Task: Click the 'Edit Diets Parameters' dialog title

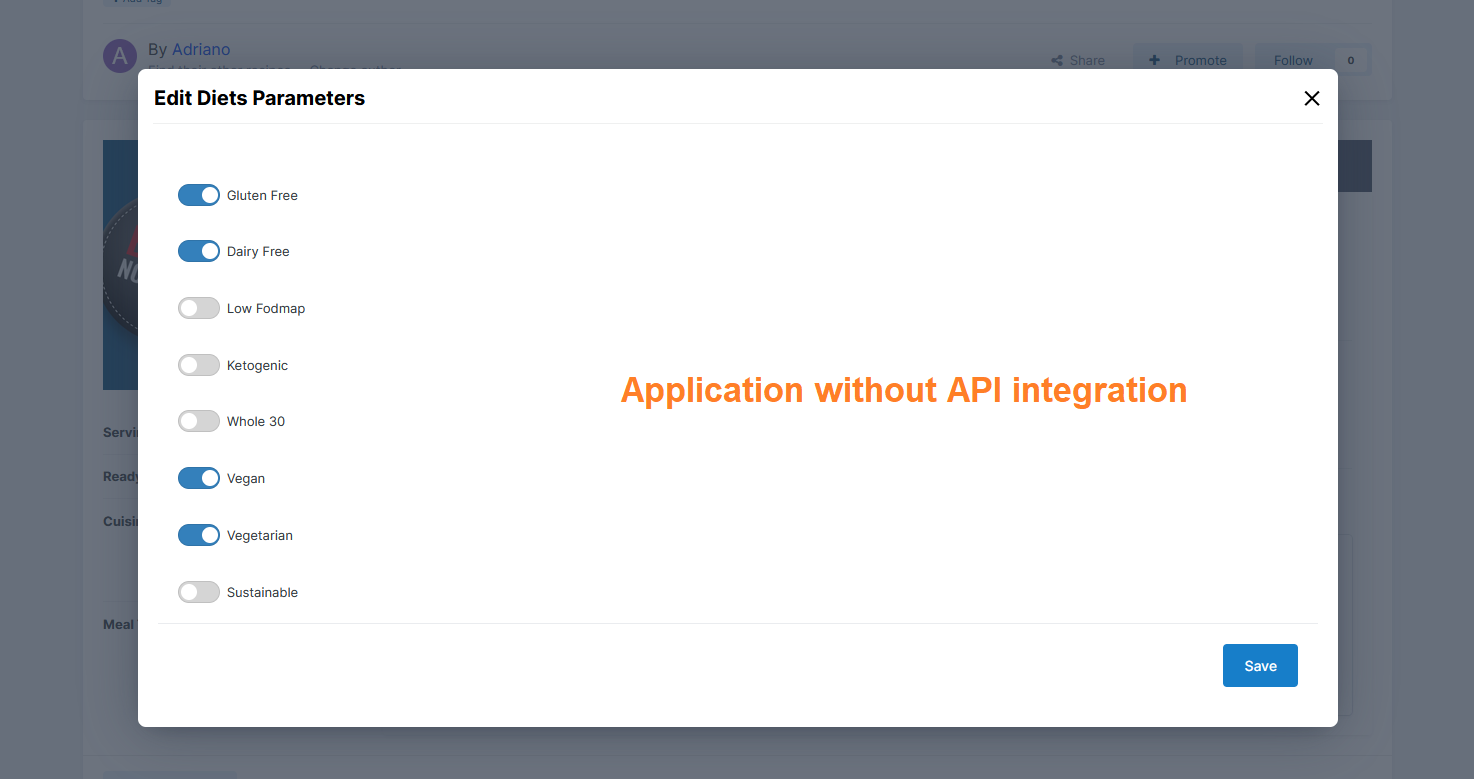Action: click(x=259, y=98)
